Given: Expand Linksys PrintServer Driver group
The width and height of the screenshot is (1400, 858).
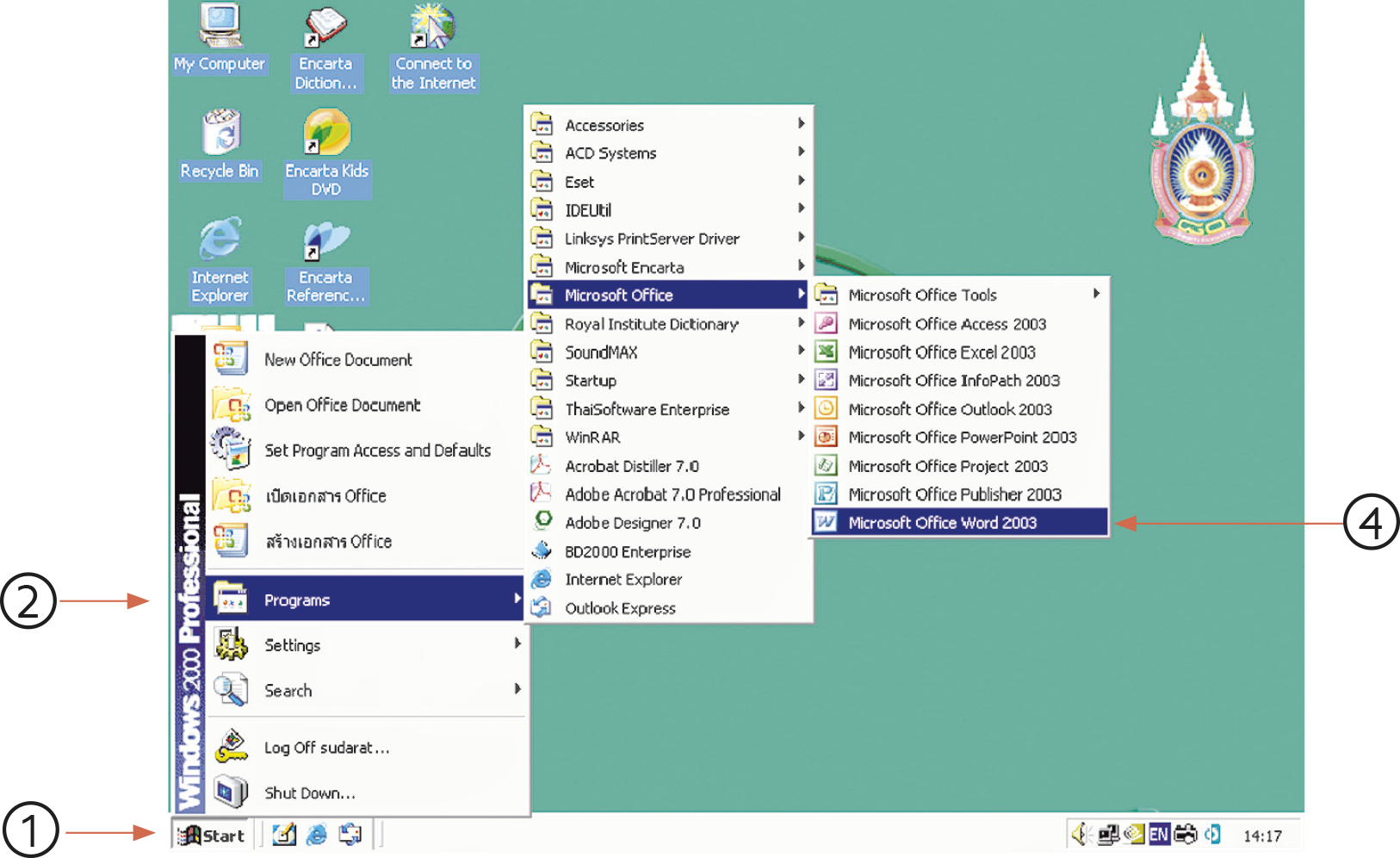Looking at the screenshot, I should tap(668, 239).
